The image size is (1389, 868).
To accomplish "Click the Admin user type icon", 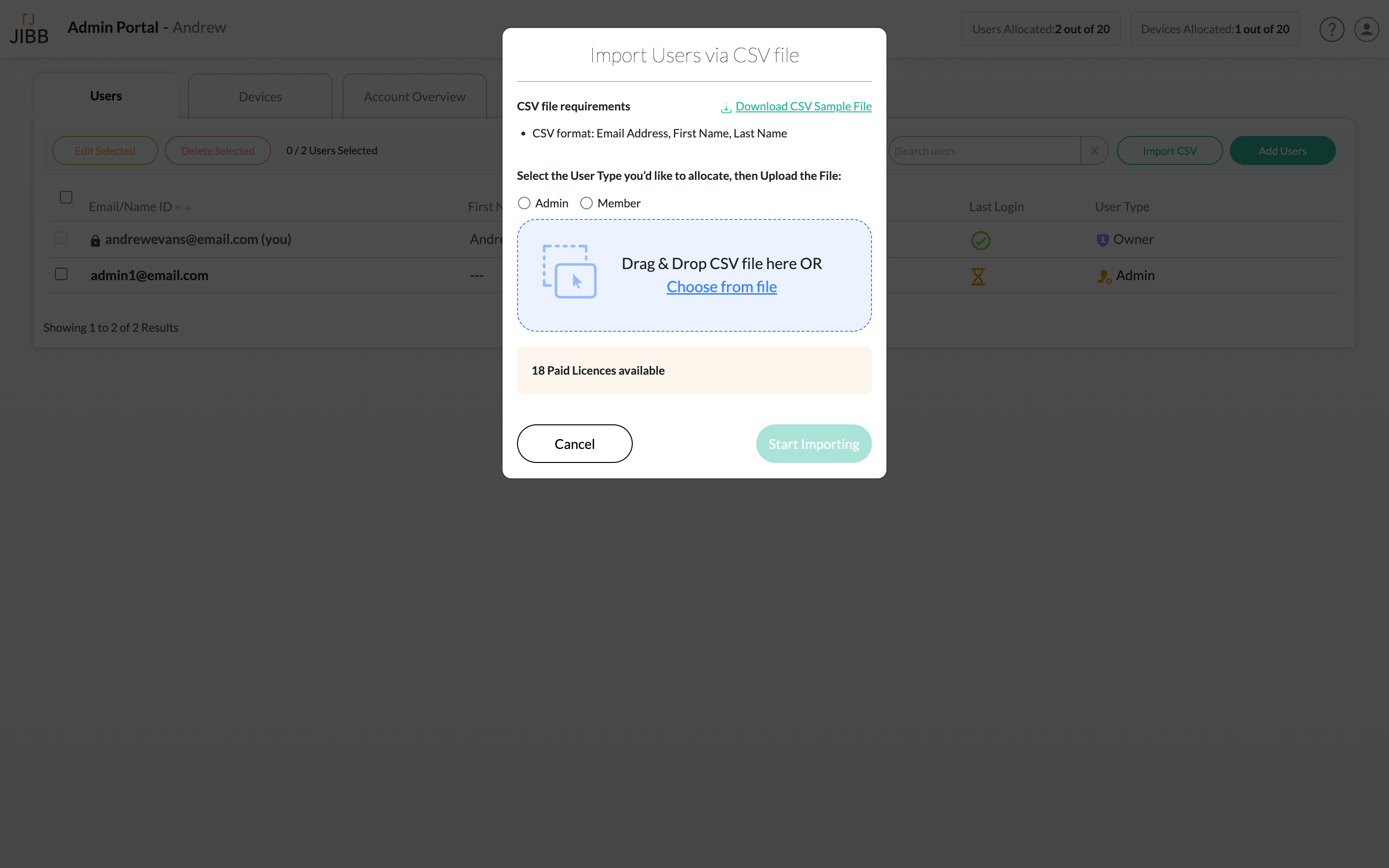I will (x=1104, y=277).
